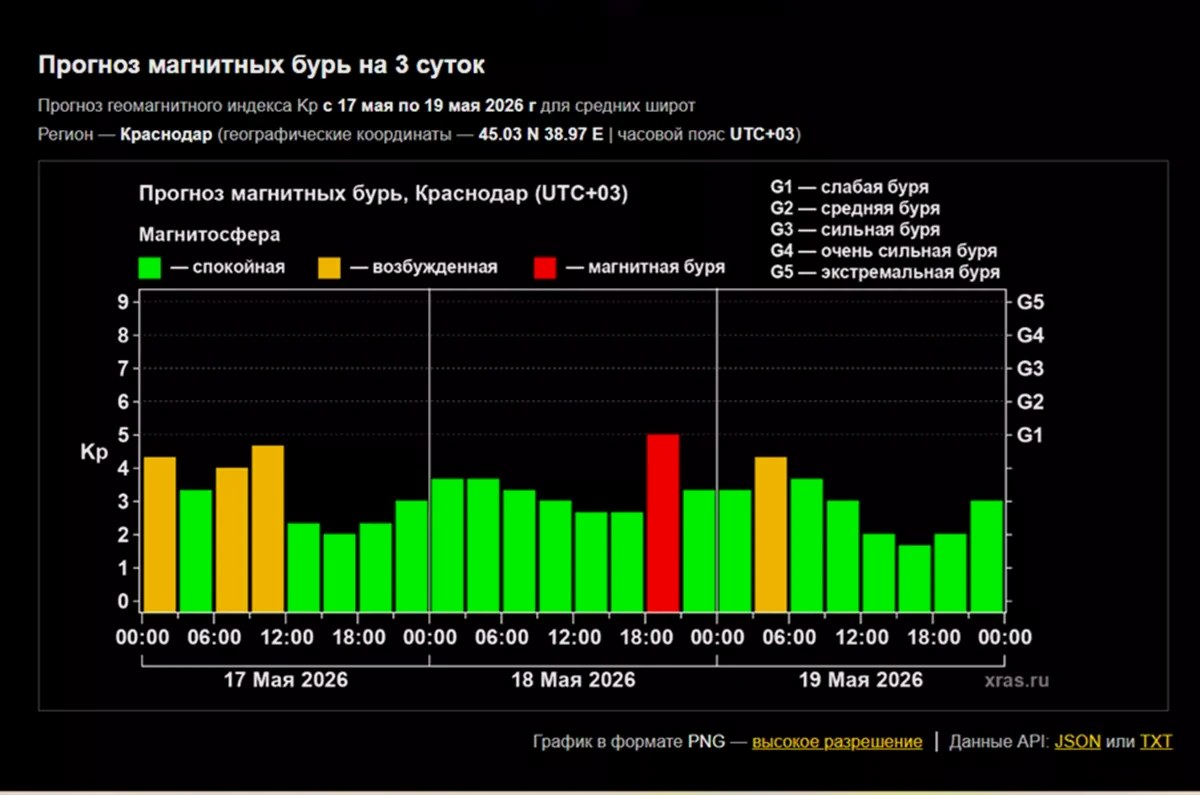Select the first yellow bar of 17 May
1200x795 pixels.
click(160, 533)
